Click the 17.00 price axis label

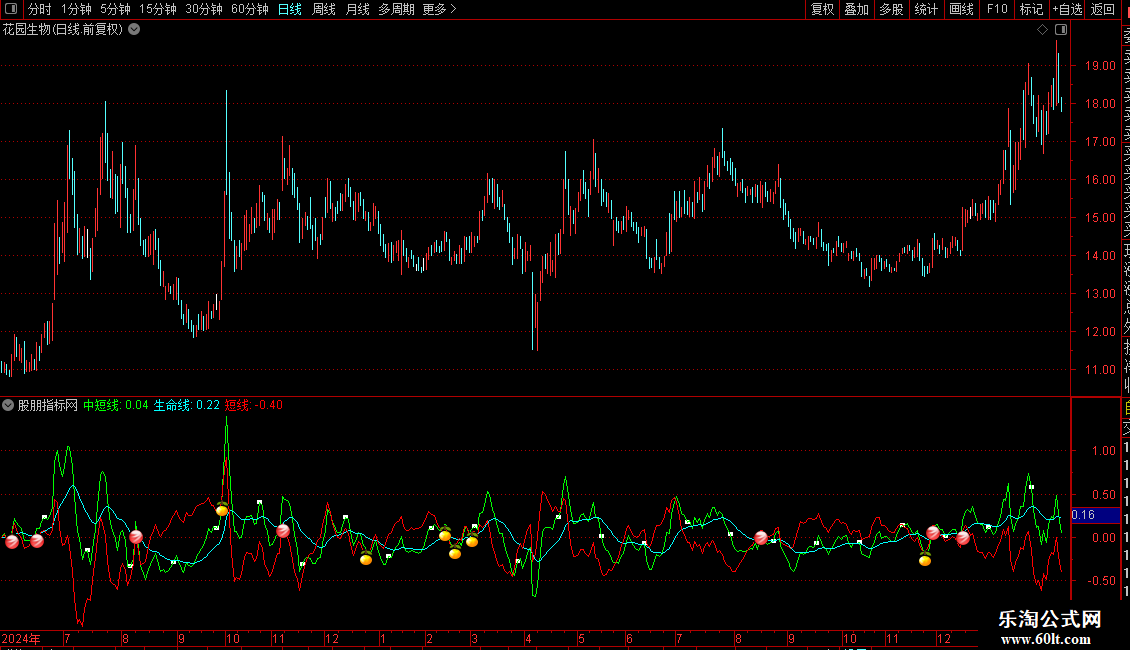[1100, 142]
